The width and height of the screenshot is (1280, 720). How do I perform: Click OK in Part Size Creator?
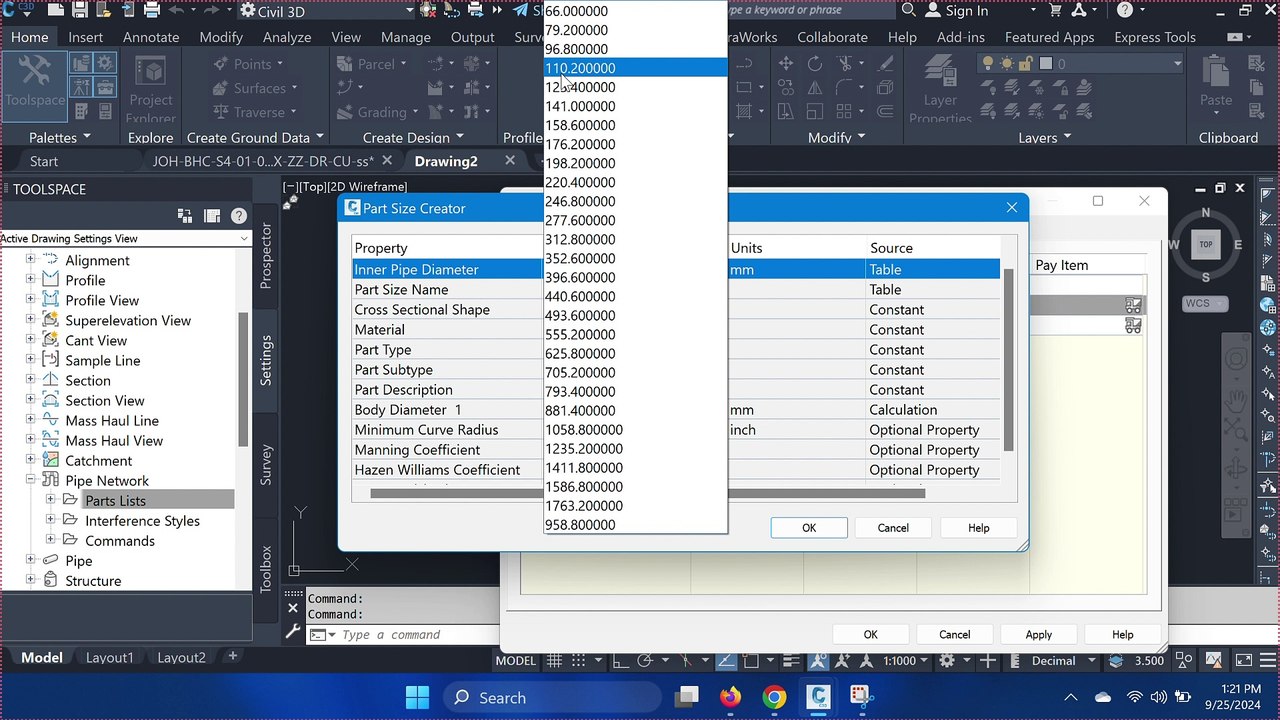pyautogui.click(x=809, y=528)
